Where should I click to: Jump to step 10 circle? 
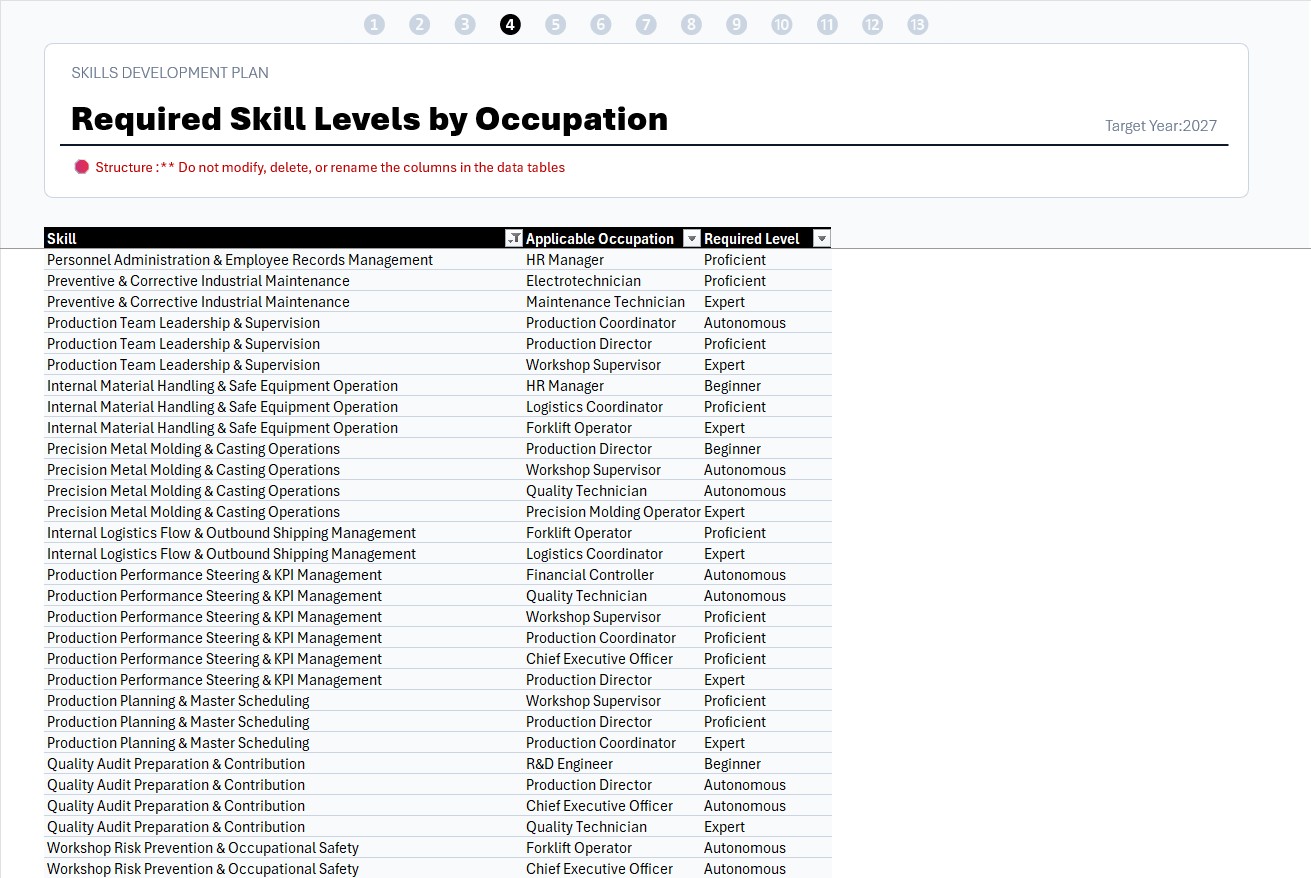point(782,25)
